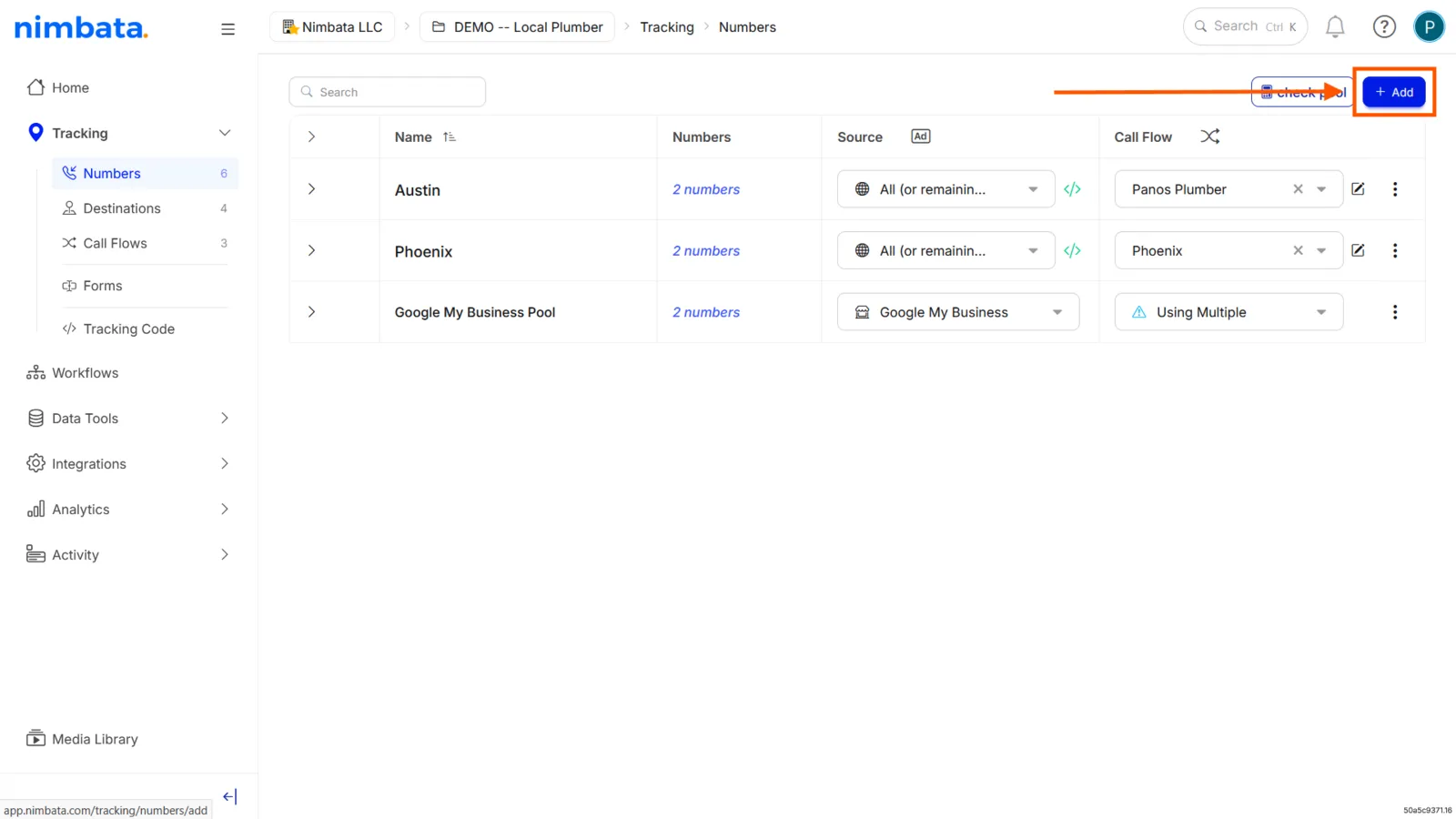
Task: Sort by Name column icon
Action: point(450,137)
